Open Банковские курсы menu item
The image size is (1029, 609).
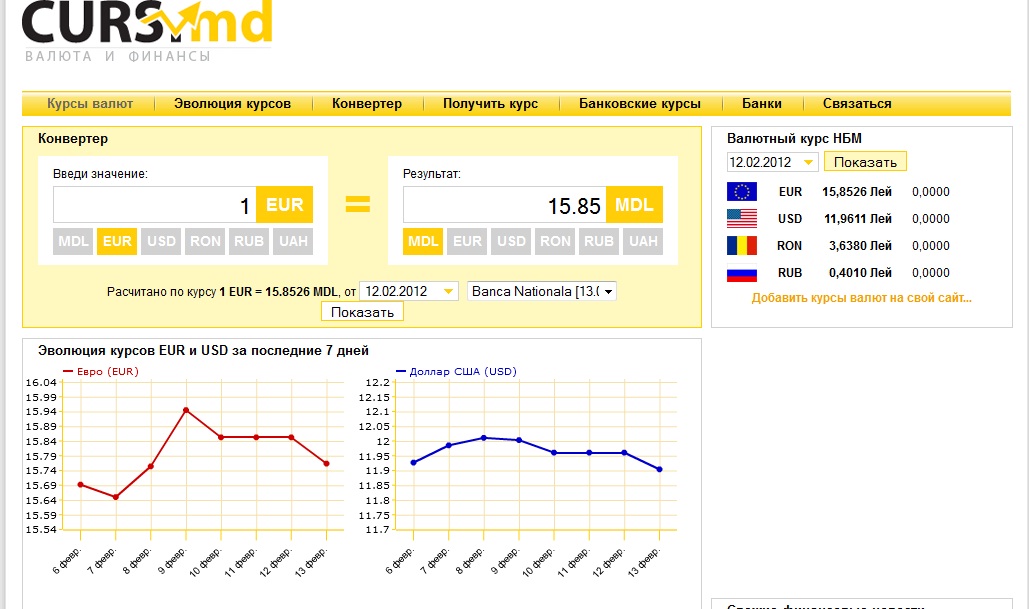[x=640, y=104]
